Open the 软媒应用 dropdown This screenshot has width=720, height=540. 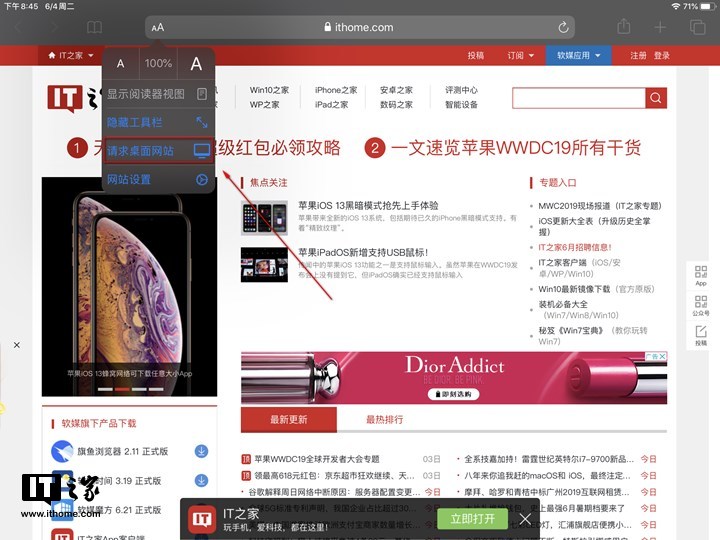coord(578,56)
